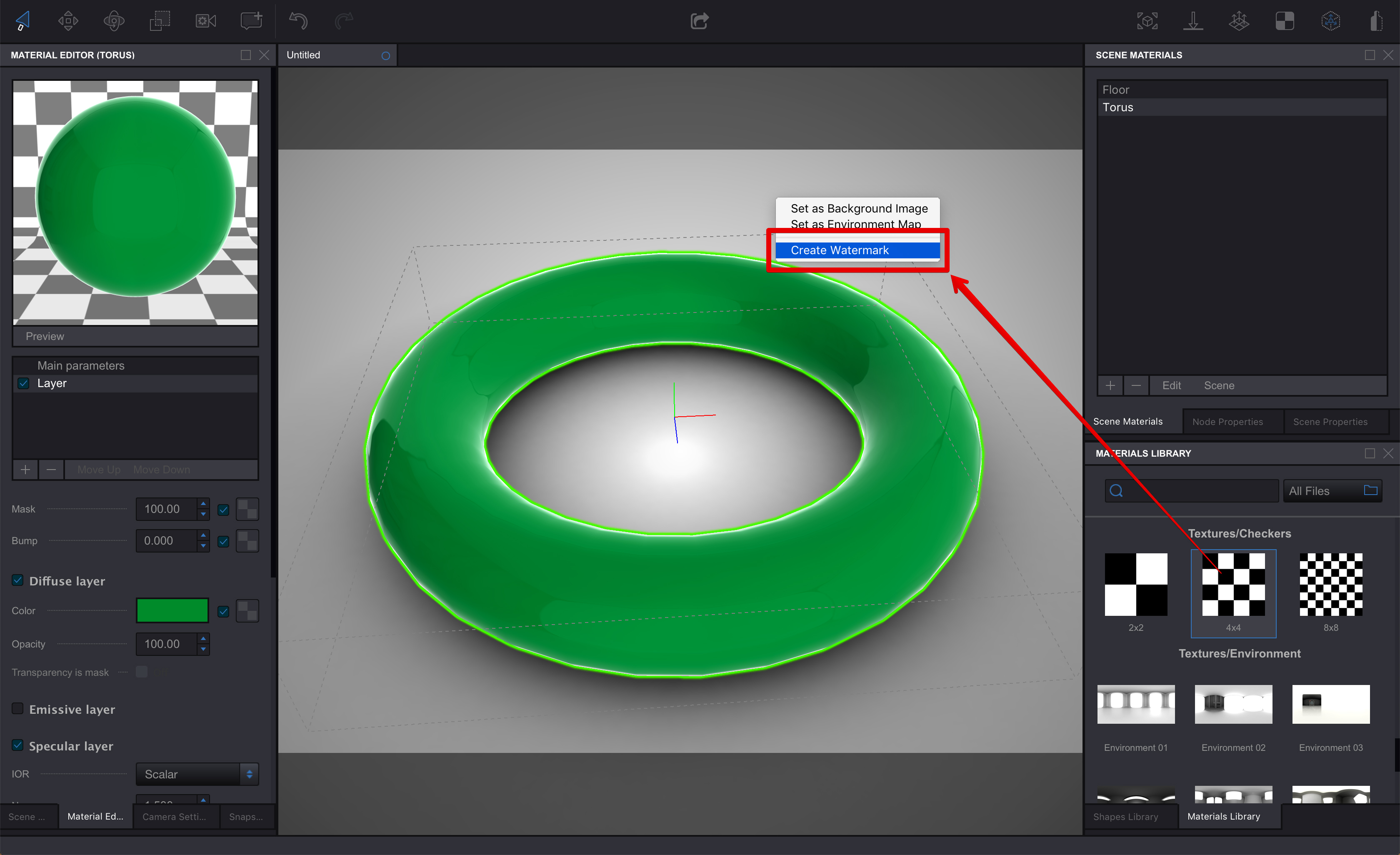Select the pointer/selection tool
Image resolution: width=1400 pixels, height=855 pixels.
pyautogui.click(x=23, y=20)
